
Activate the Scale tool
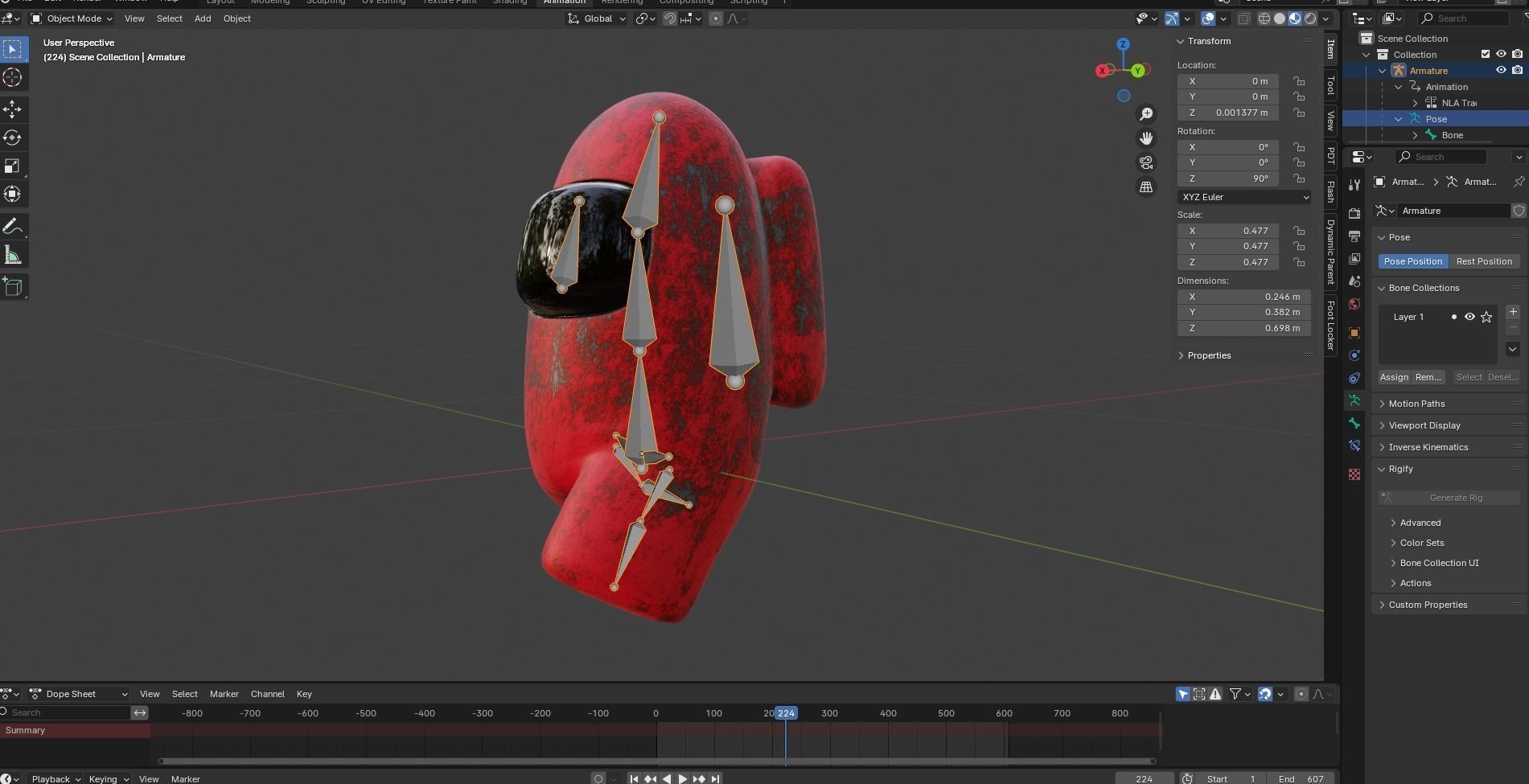coord(12,166)
